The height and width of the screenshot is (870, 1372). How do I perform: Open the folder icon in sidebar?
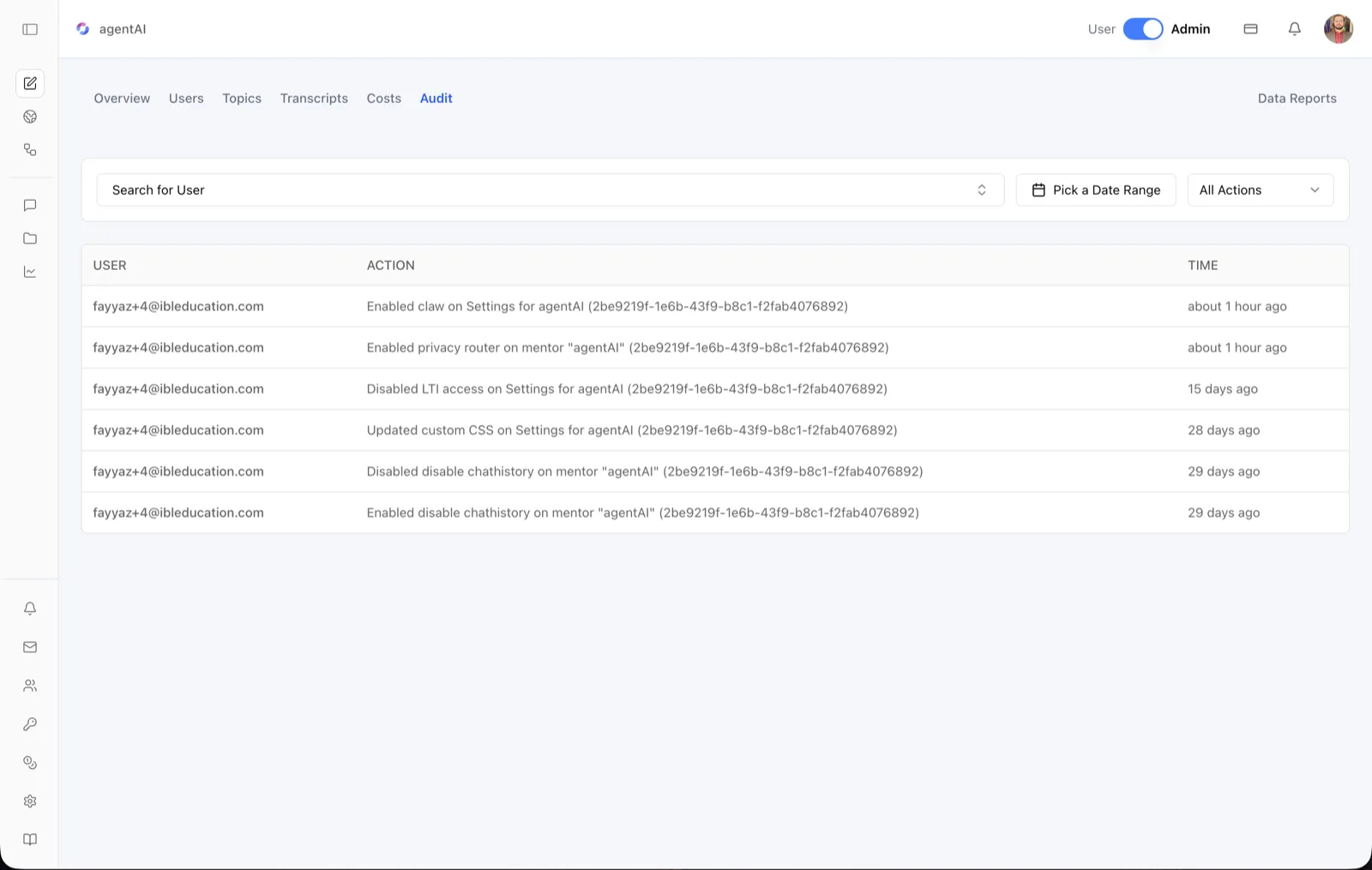click(30, 238)
